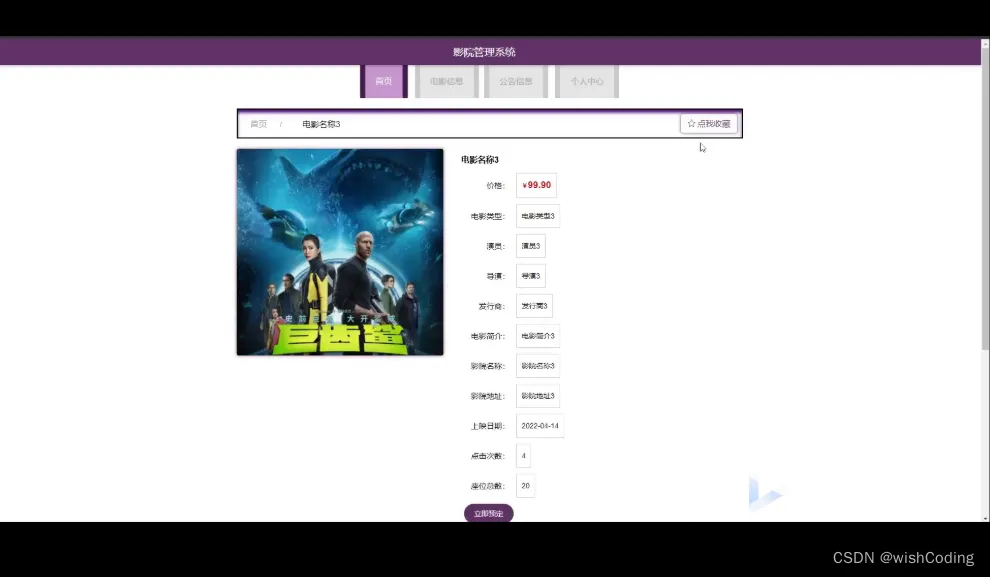Click the scrollbar down arrow
Image resolution: width=990 pixels, height=577 pixels.
[985, 518]
